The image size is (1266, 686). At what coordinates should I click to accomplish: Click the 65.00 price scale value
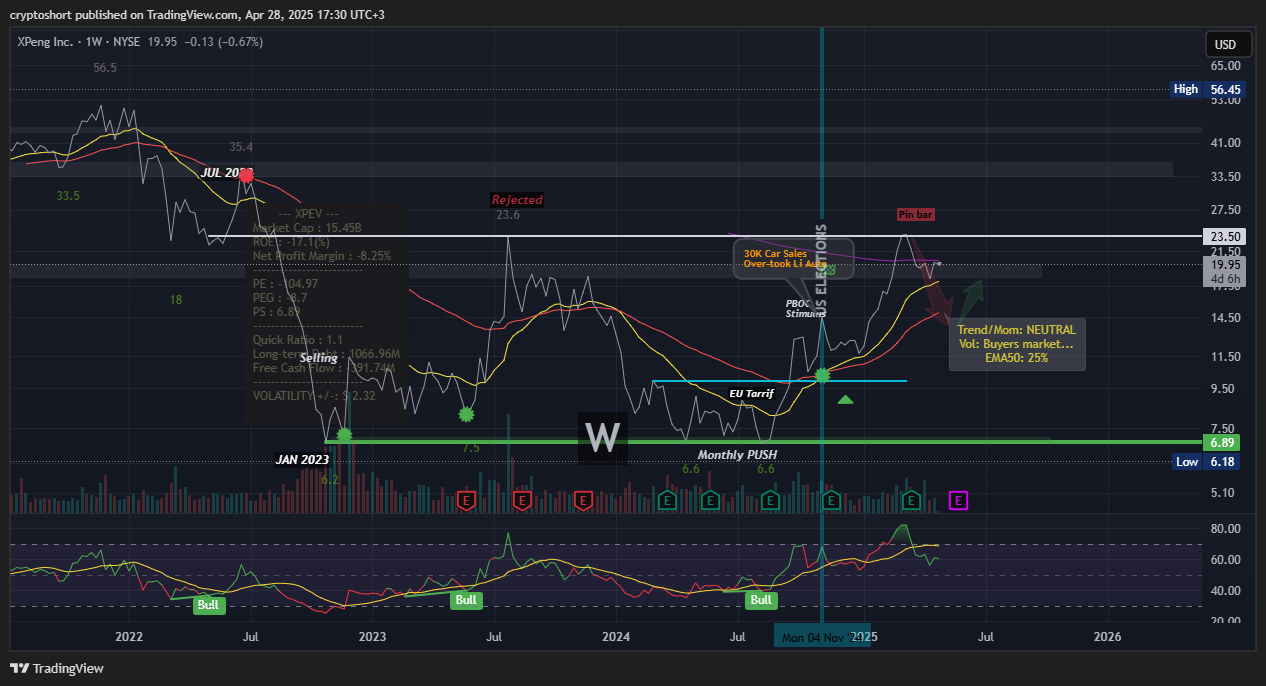coord(1225,65)
